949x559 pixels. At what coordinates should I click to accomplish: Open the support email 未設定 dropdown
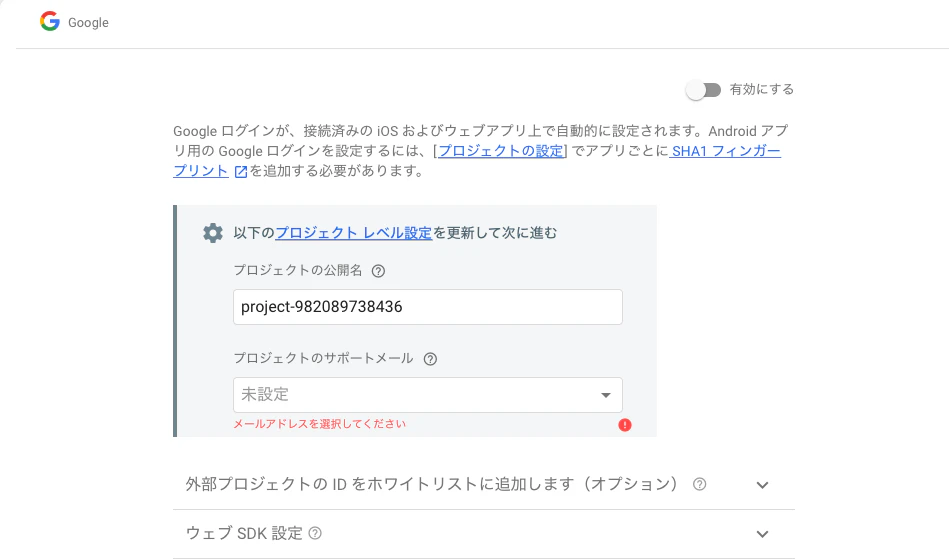(x=428, y=395)
